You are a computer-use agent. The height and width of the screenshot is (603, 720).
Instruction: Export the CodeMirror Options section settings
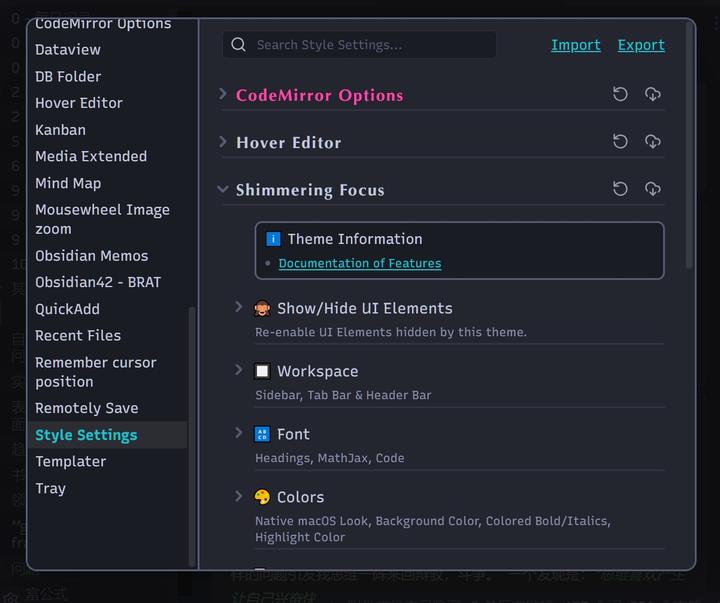(x=653, y=94)
